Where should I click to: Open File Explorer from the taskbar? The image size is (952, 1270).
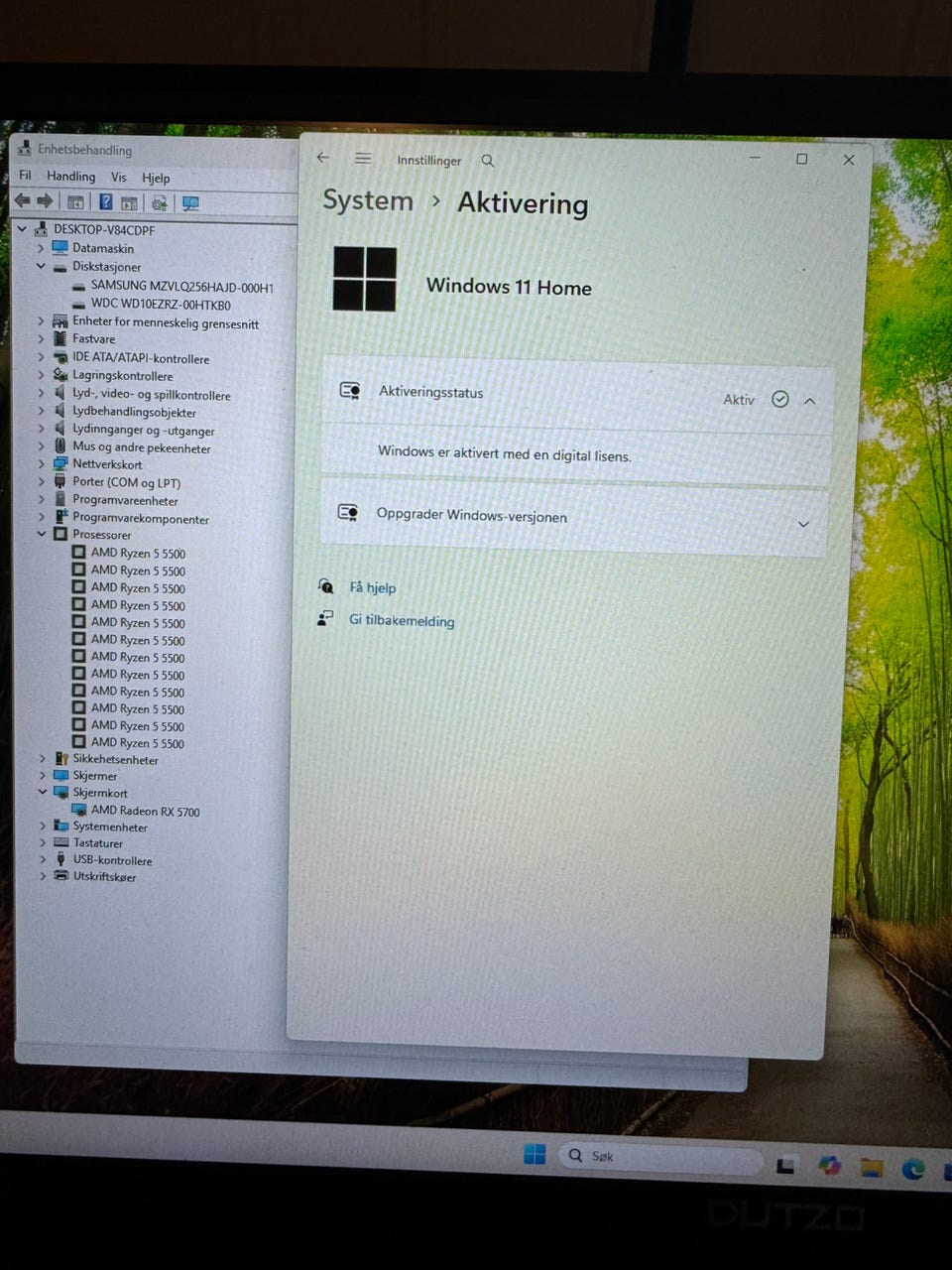click(x=872, y=1167)
